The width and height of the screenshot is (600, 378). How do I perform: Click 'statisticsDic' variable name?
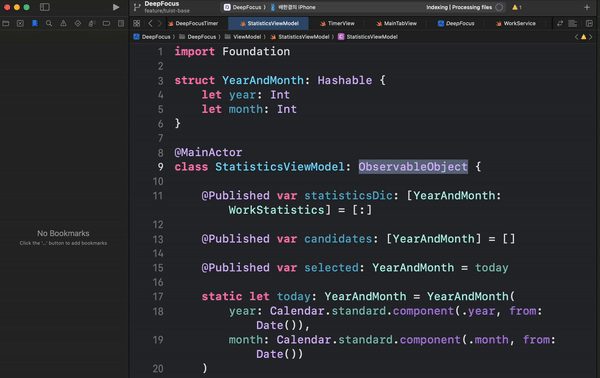(348, 196)
